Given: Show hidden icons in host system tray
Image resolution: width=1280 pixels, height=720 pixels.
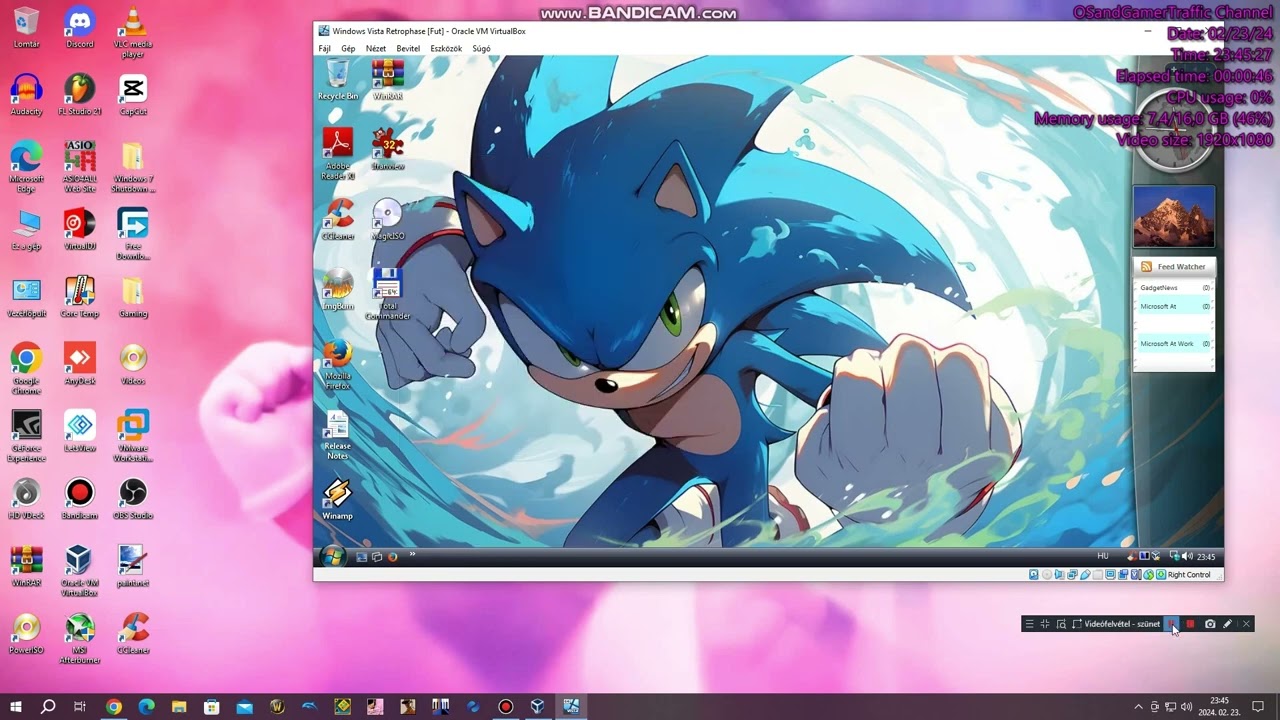Looking at the screenshot, I should [1138, 707].
